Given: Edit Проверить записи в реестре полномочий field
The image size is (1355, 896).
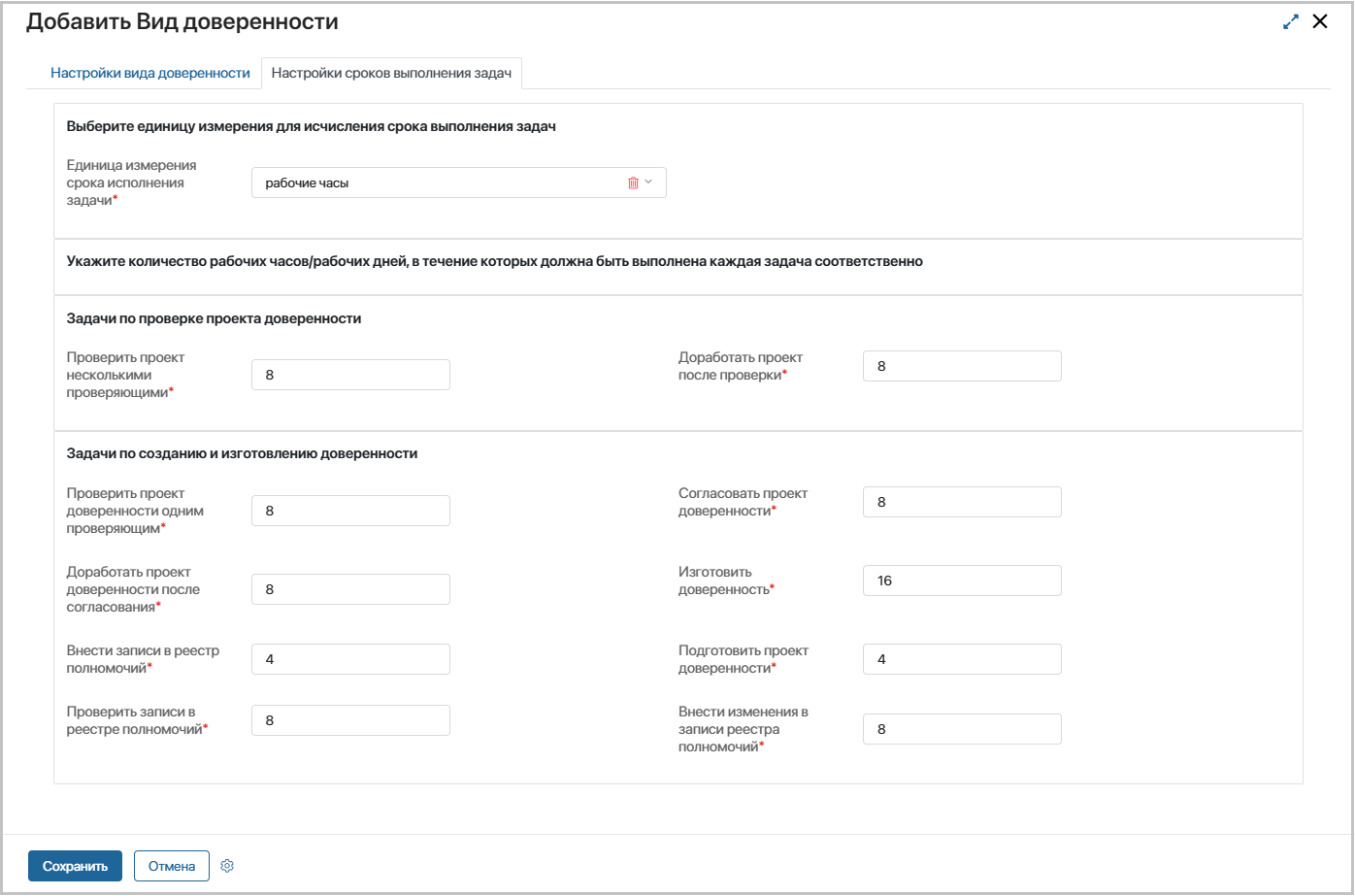Looking at the screenshot, I should coord(350,720).
